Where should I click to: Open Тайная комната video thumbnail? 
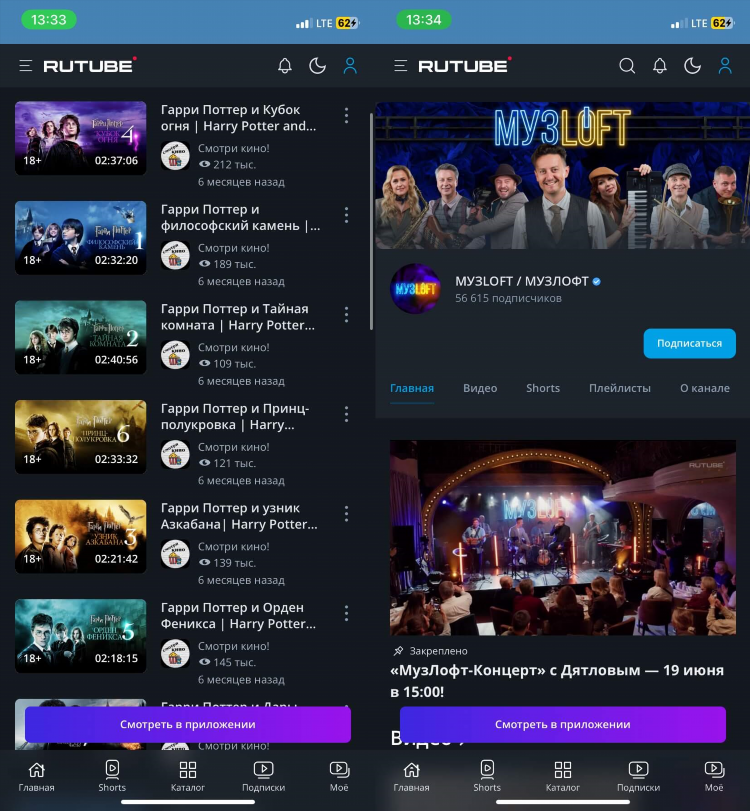click(x=81, y=337)
